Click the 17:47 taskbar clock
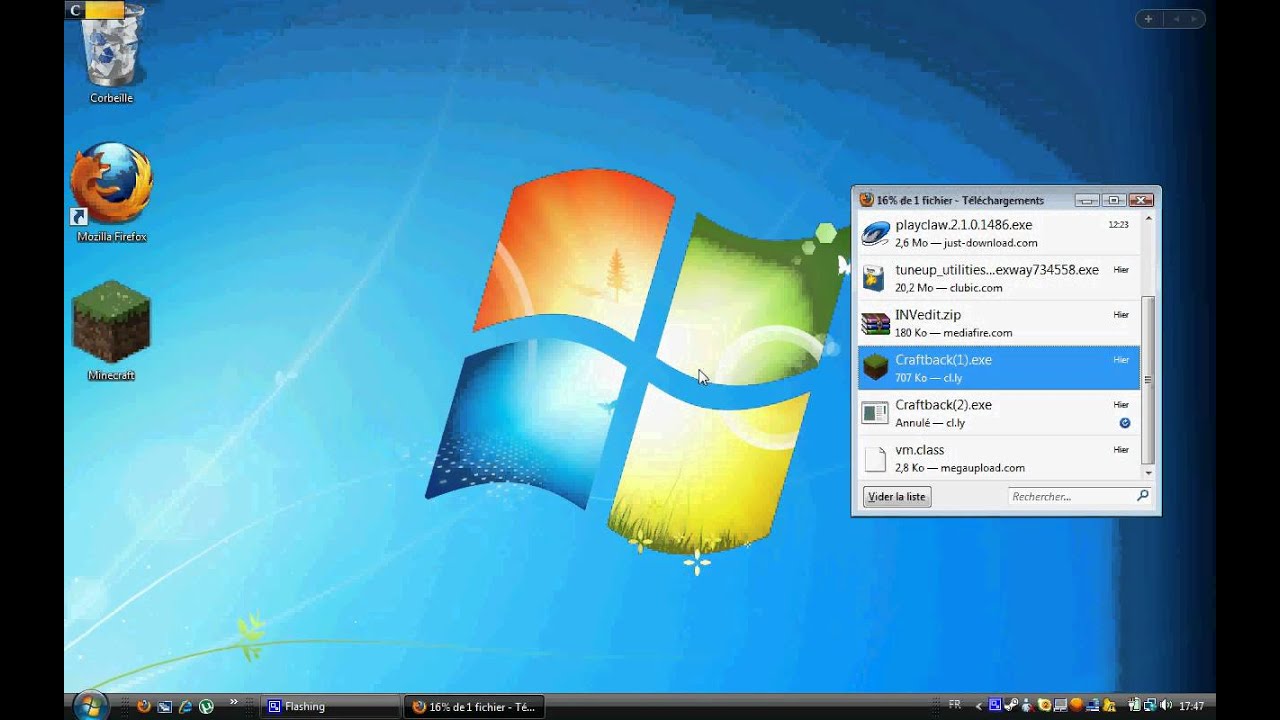Viewport: 1280px width, 720px height. pos(1192,705)
